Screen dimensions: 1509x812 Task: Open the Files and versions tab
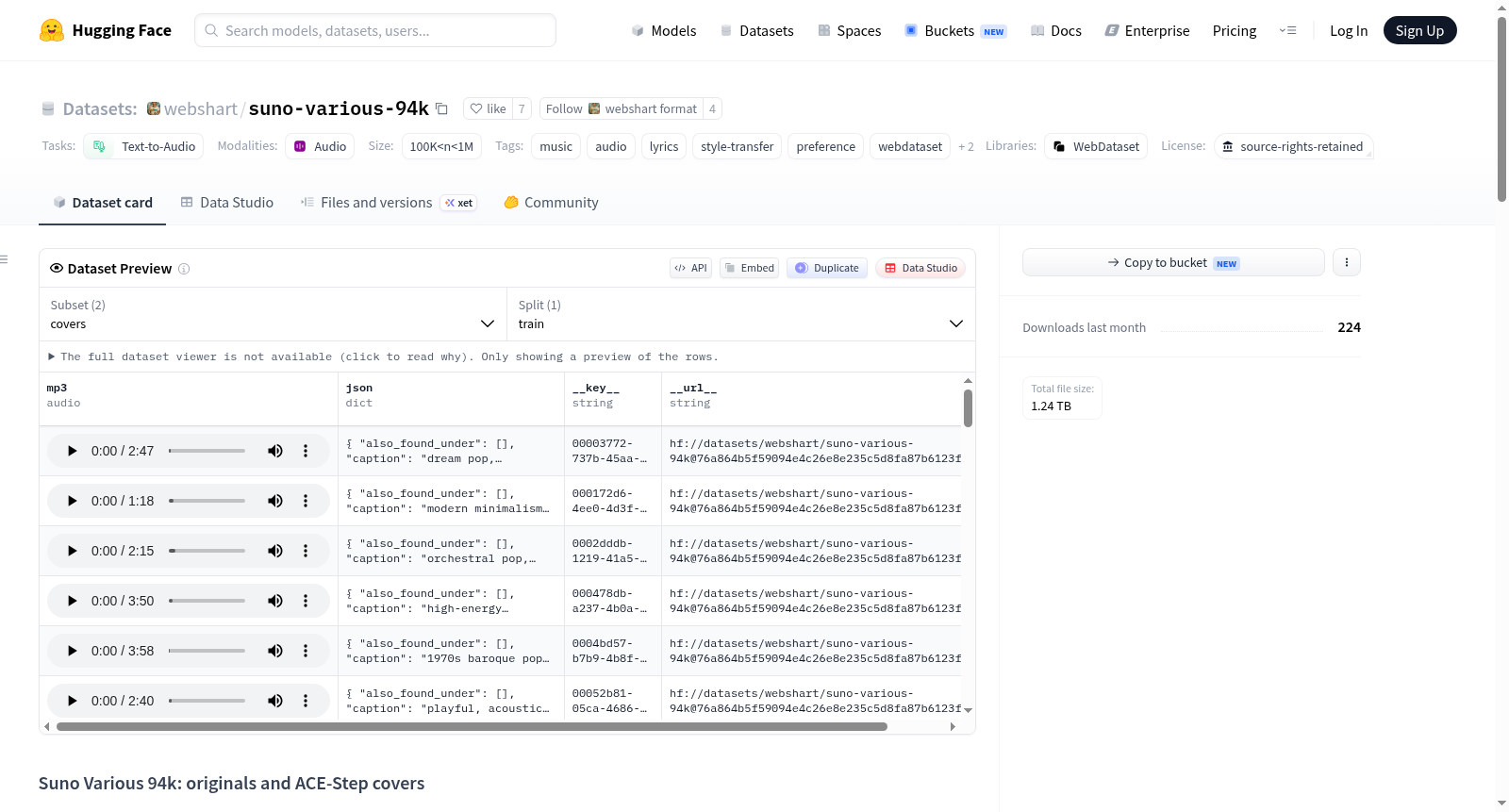[x=389, y=202]
